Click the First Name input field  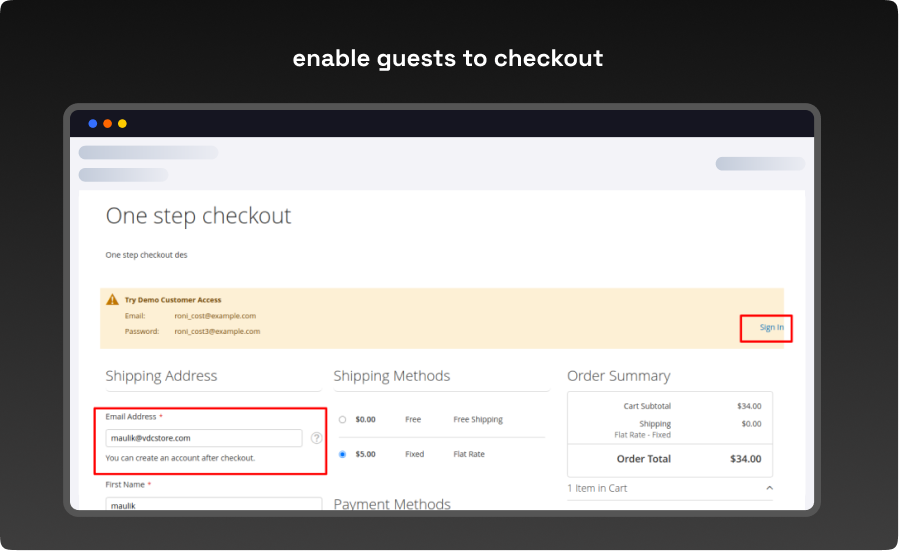214,505
